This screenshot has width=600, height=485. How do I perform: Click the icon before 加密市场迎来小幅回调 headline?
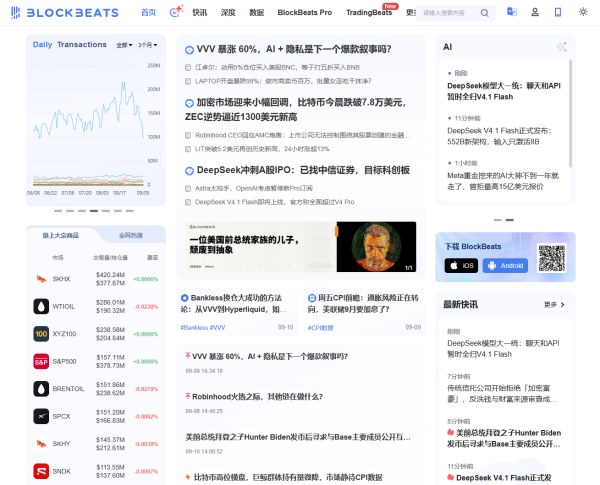tap(189, 103)
